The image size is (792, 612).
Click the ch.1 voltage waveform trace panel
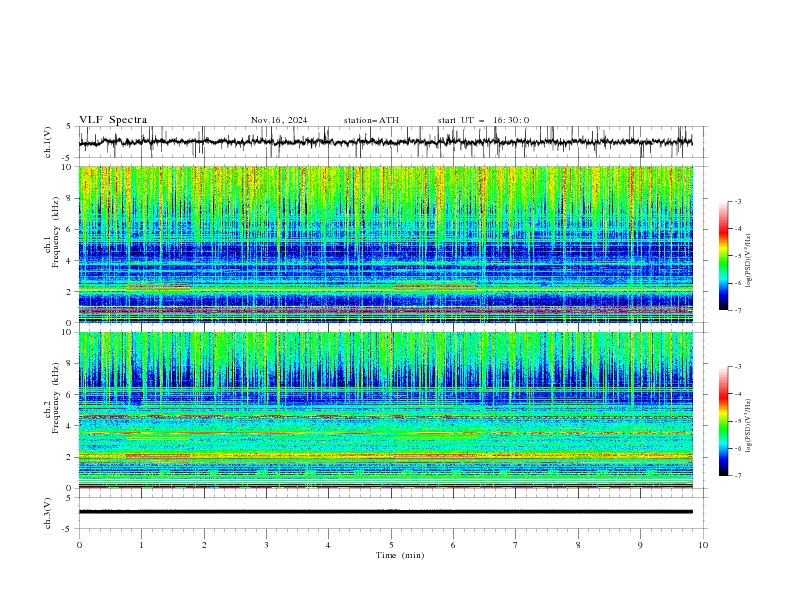tap(393, 142)
